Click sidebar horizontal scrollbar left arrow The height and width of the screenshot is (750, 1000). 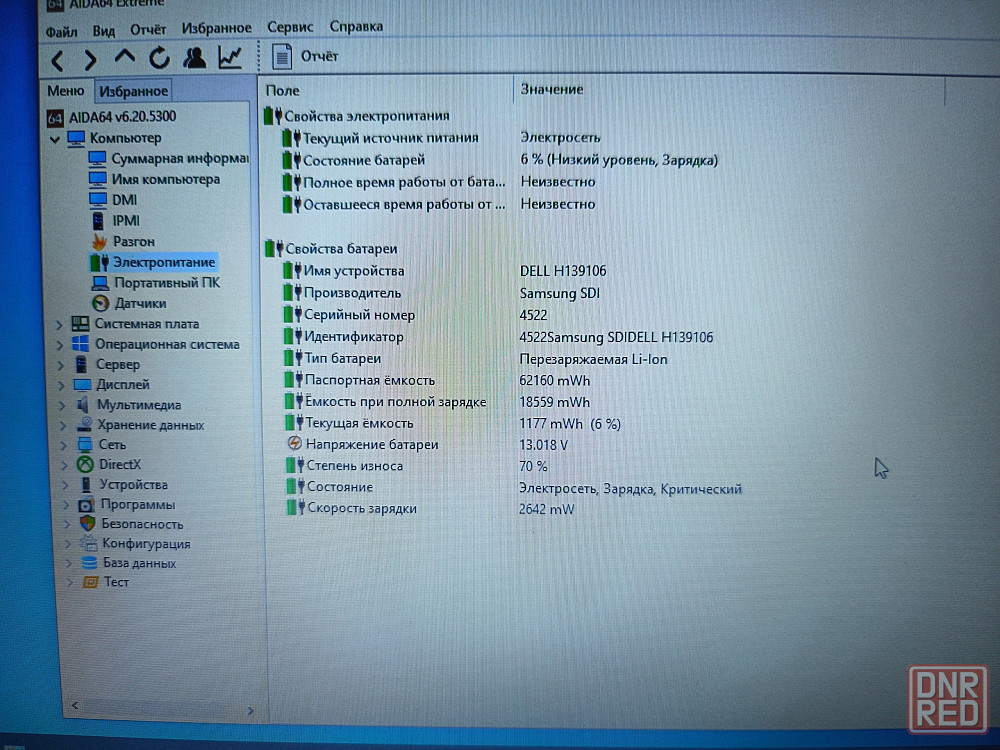click(x=75, y=705)
